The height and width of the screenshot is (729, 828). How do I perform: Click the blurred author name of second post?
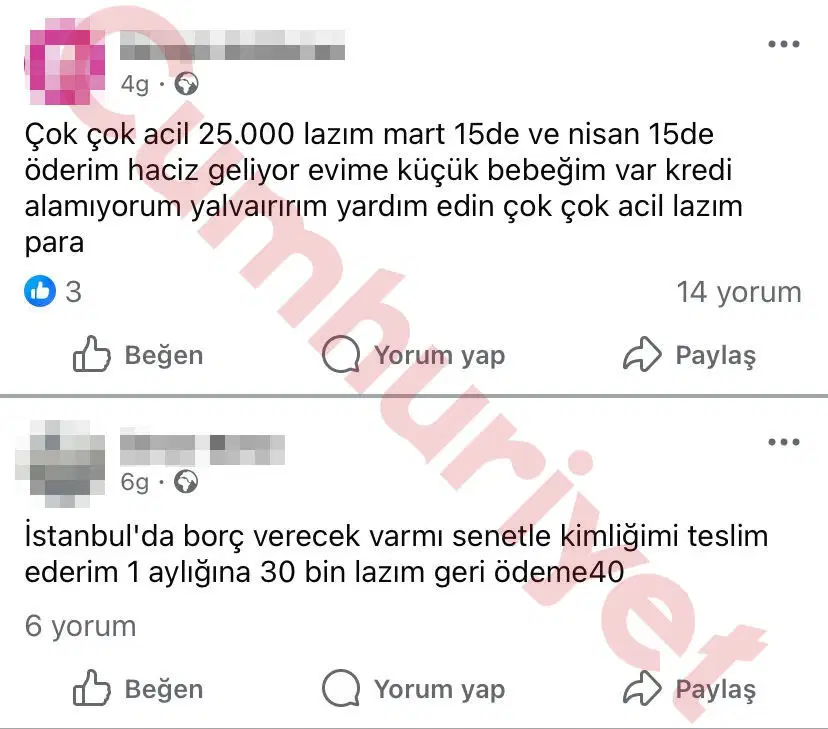point(202,450)
